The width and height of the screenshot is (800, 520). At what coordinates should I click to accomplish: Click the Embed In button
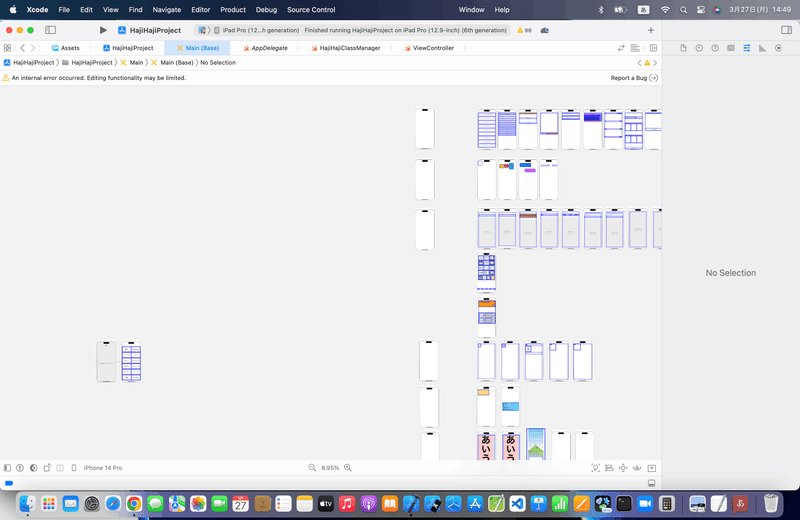pos(652,468)
